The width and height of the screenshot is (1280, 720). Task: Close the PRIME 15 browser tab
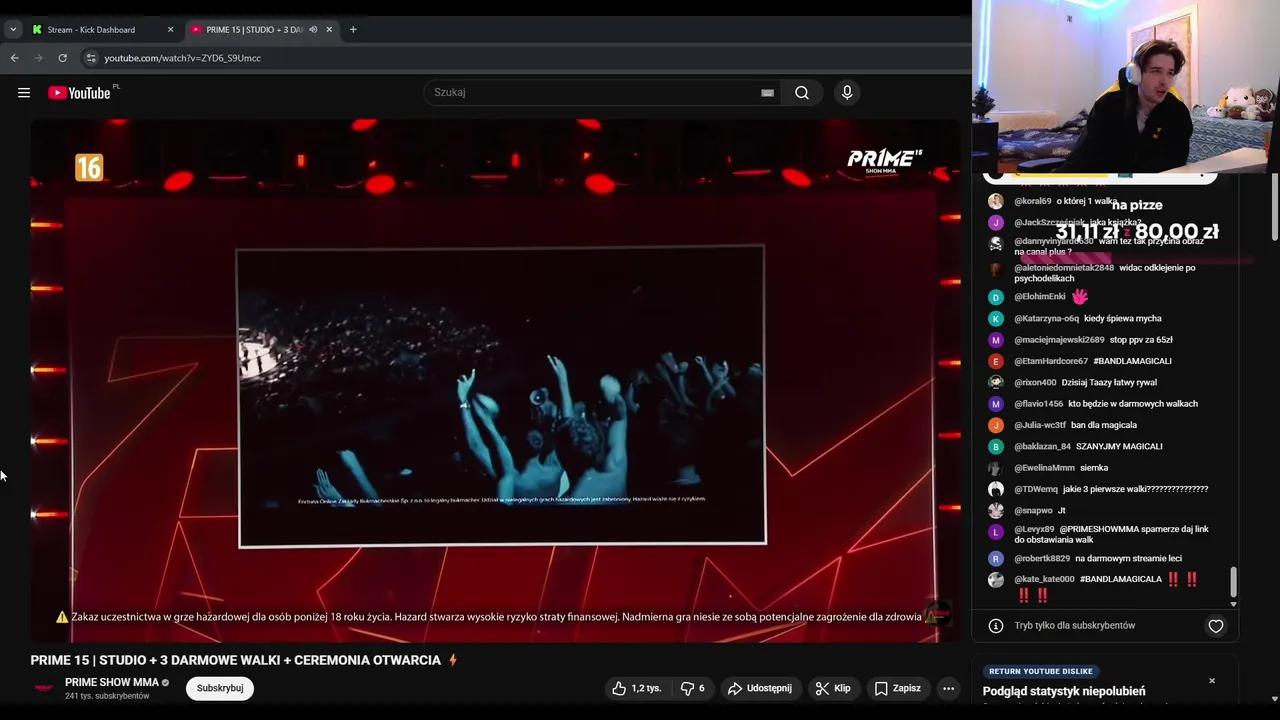[329, 30]
